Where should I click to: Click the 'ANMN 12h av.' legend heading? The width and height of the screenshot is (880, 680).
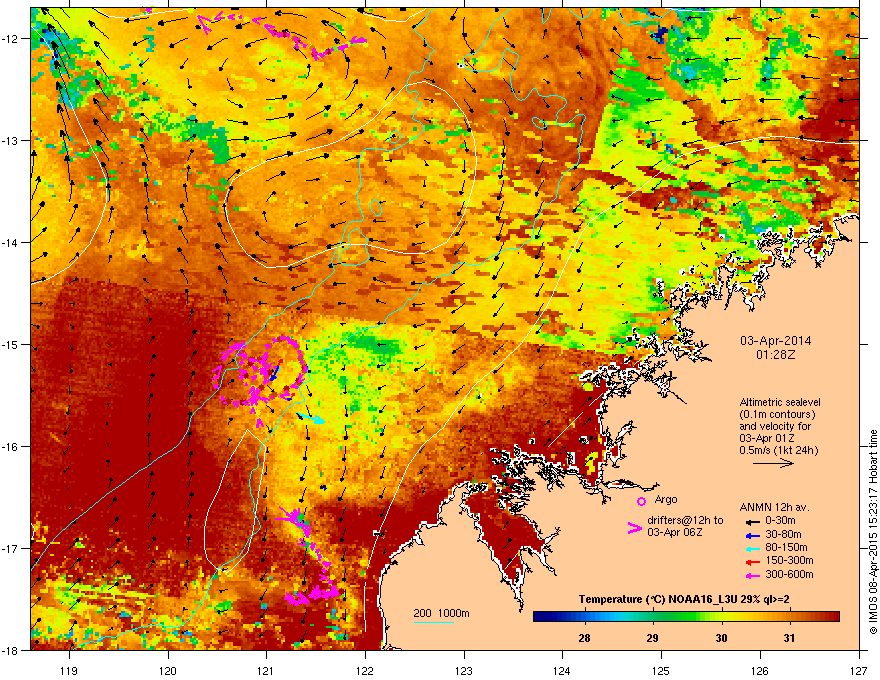click(x=774, y=507)
